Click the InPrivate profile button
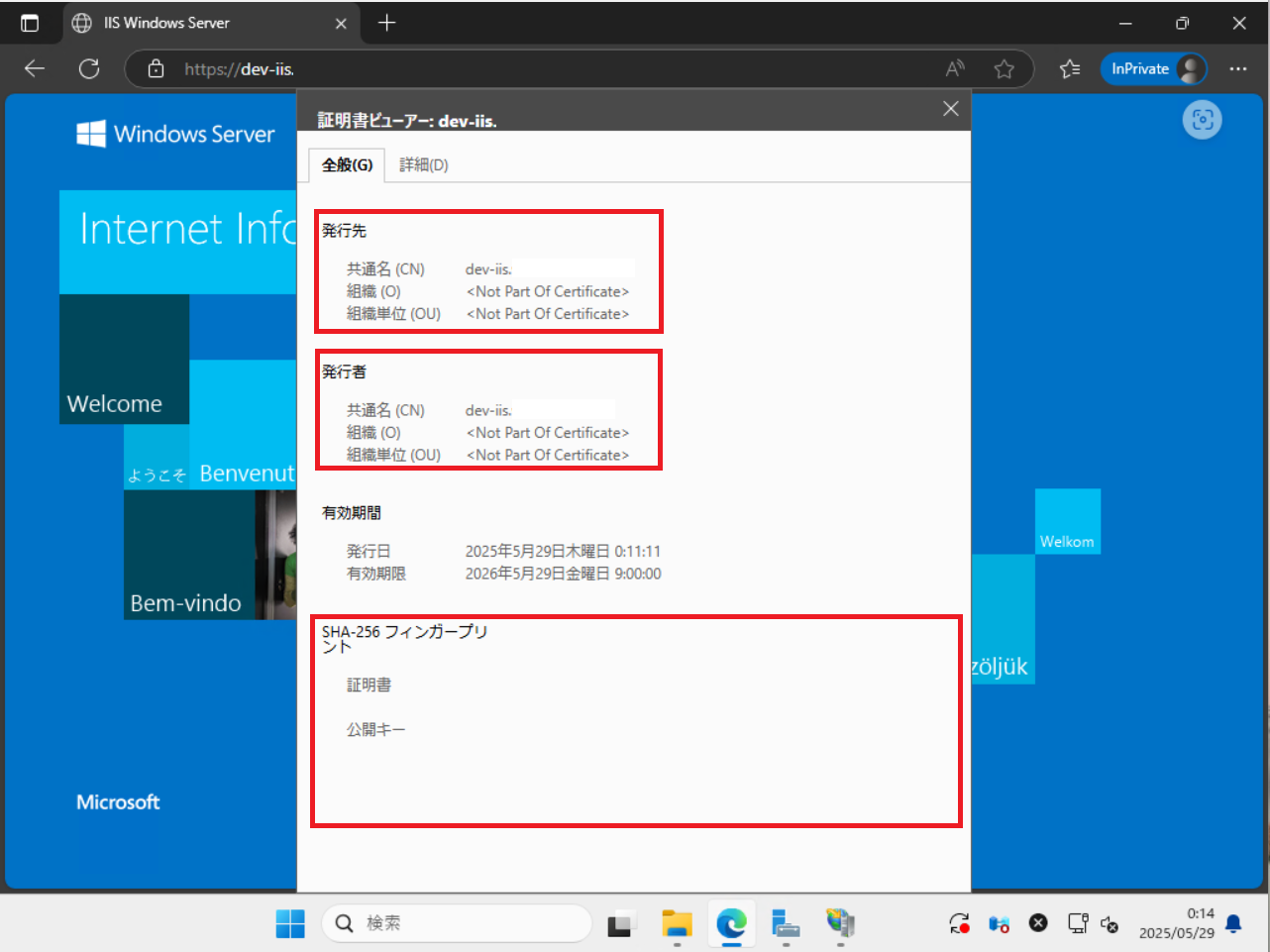 [1153, 68]
